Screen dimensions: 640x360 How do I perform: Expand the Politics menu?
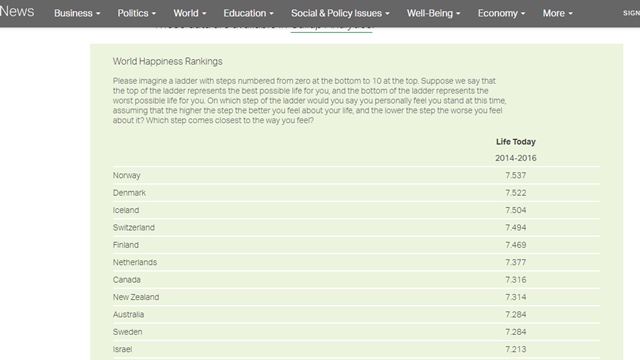coord(137,13)
